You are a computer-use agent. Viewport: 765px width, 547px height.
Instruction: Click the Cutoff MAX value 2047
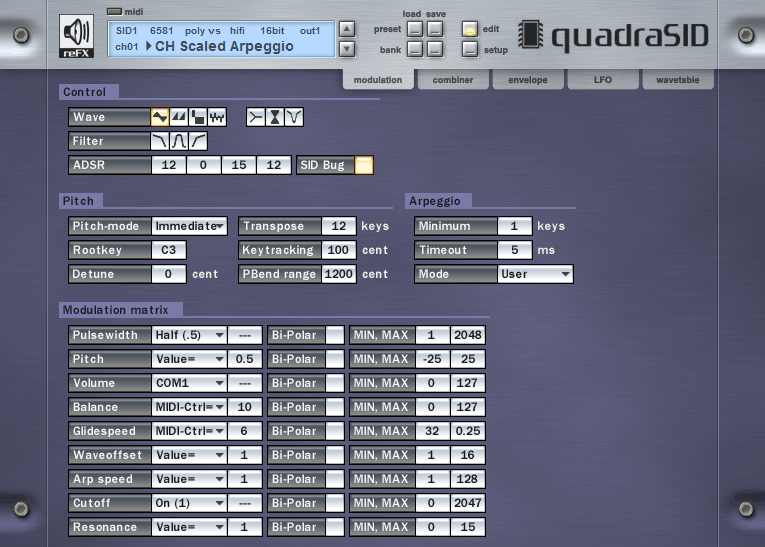point(467,503)
